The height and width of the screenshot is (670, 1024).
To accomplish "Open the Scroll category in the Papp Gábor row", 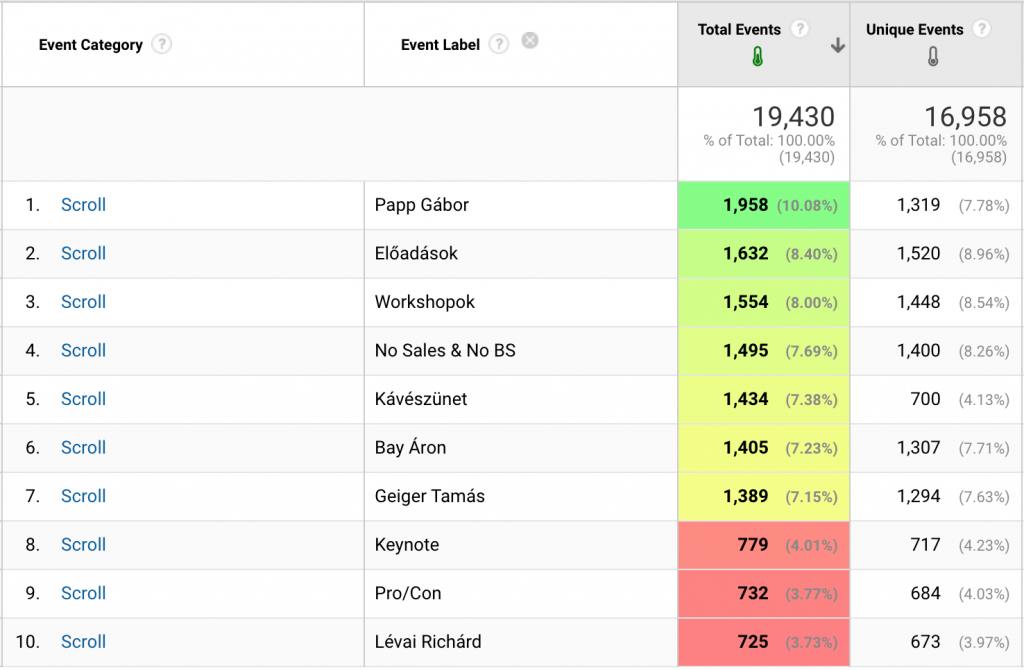I will click(x=83, y=205).
